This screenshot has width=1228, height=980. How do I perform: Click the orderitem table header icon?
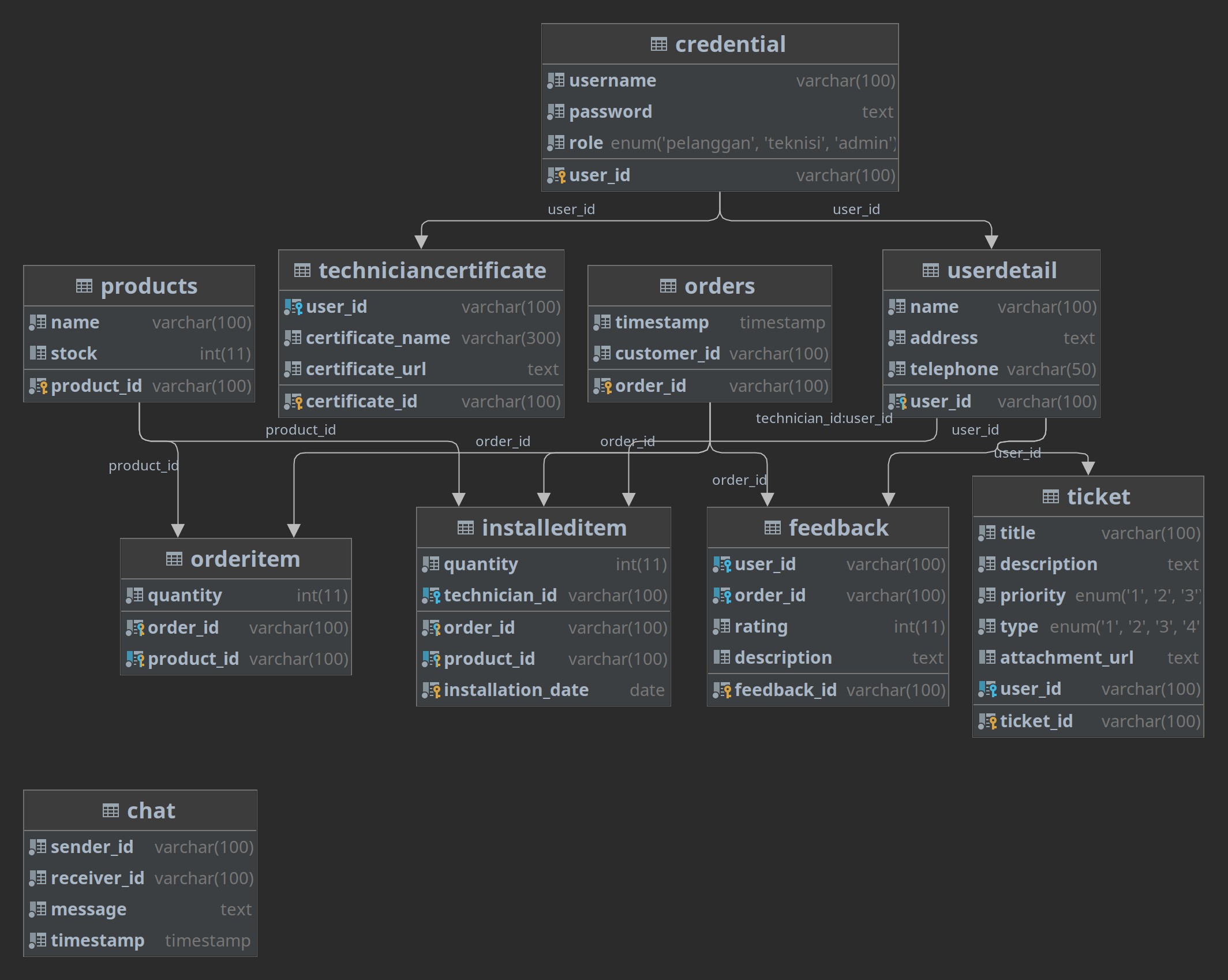pos(174,559)
